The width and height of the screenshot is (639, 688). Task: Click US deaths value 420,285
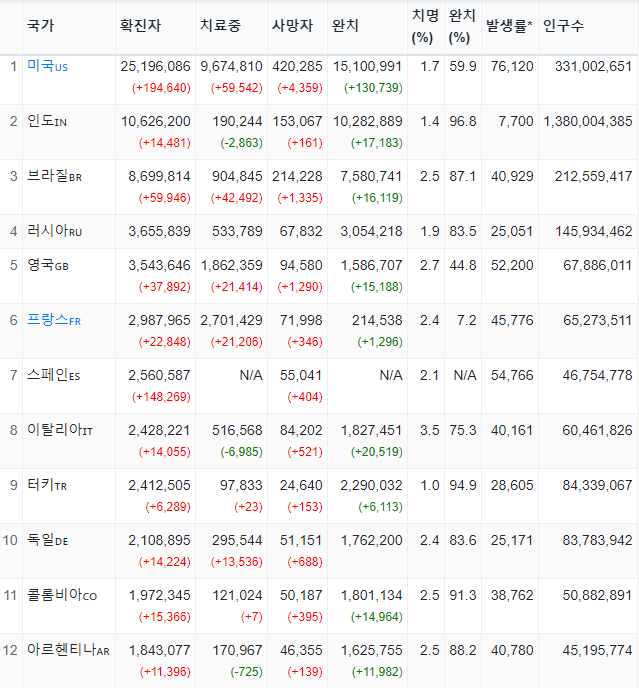[x=297, y=66]
